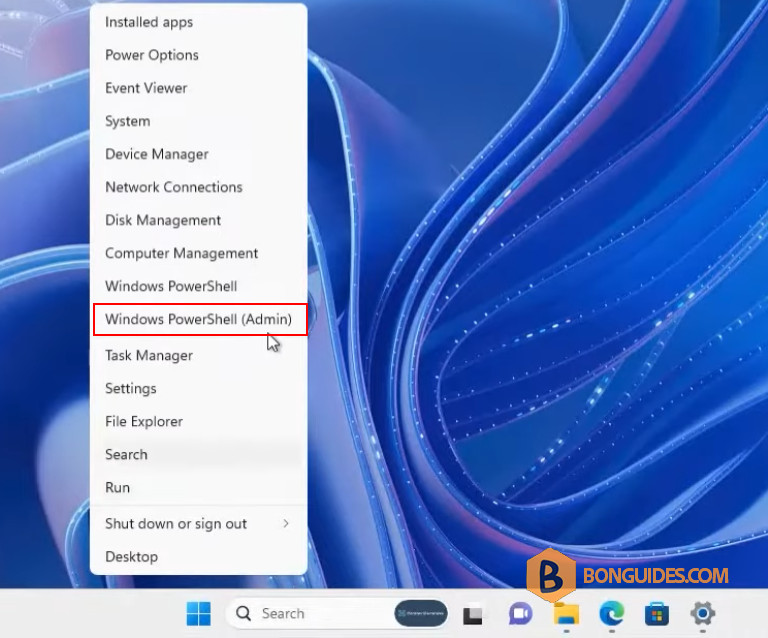Click the taskbar Search box
The height and width of the screenshot is (638, 768).
coord(337,614)
